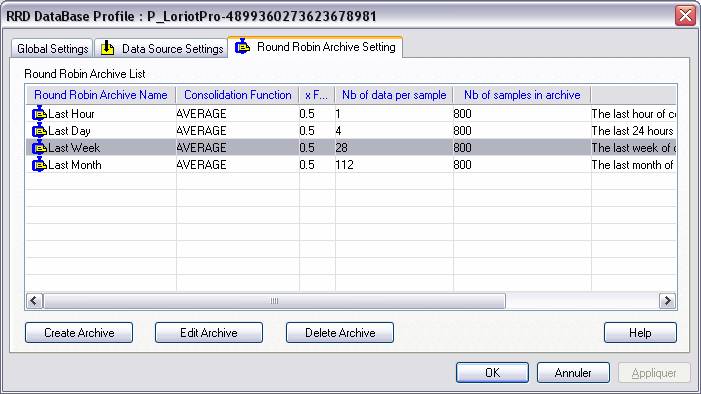Click the Round Robin Archive Setting tab icon

click(242, 46)
